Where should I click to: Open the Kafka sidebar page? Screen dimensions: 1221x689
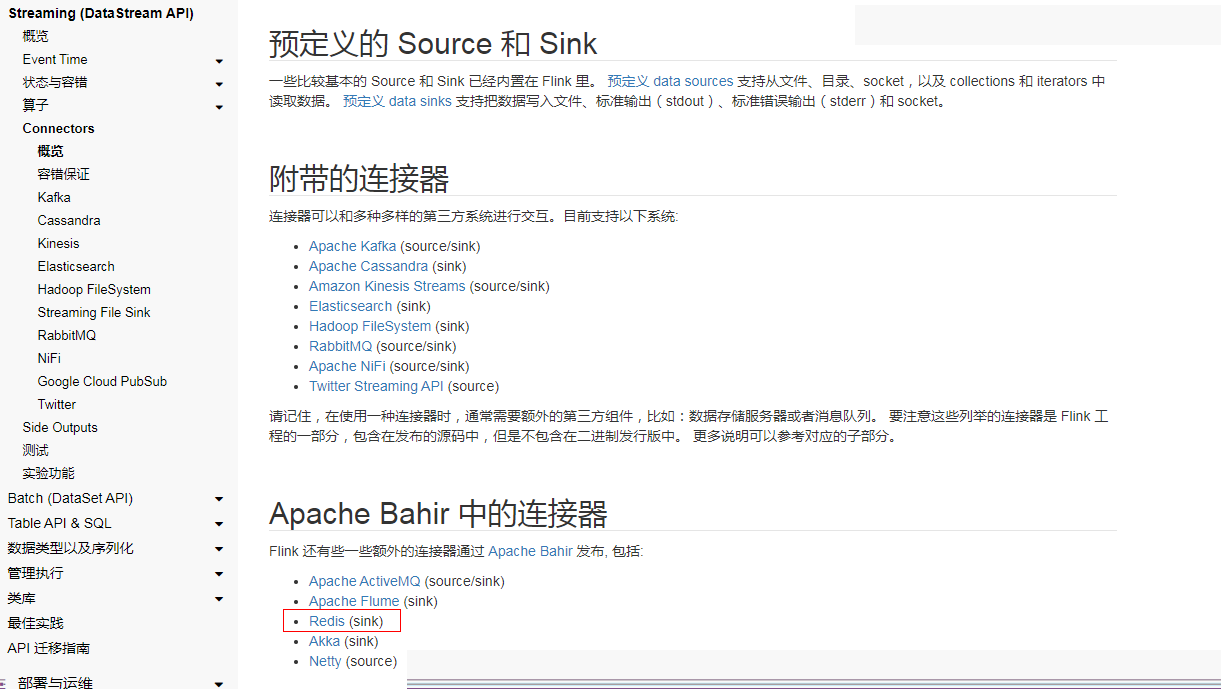(54, 197)
